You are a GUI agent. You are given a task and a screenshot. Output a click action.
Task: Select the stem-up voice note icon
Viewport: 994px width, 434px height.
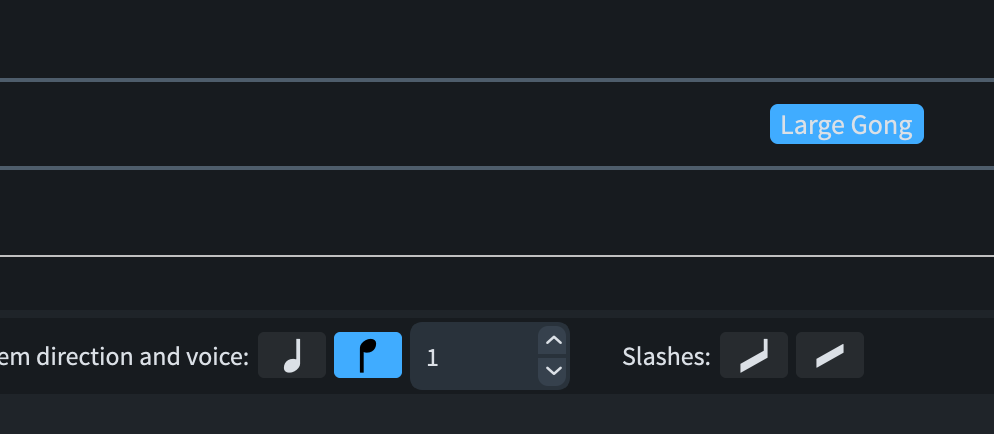tap(292, 355)
